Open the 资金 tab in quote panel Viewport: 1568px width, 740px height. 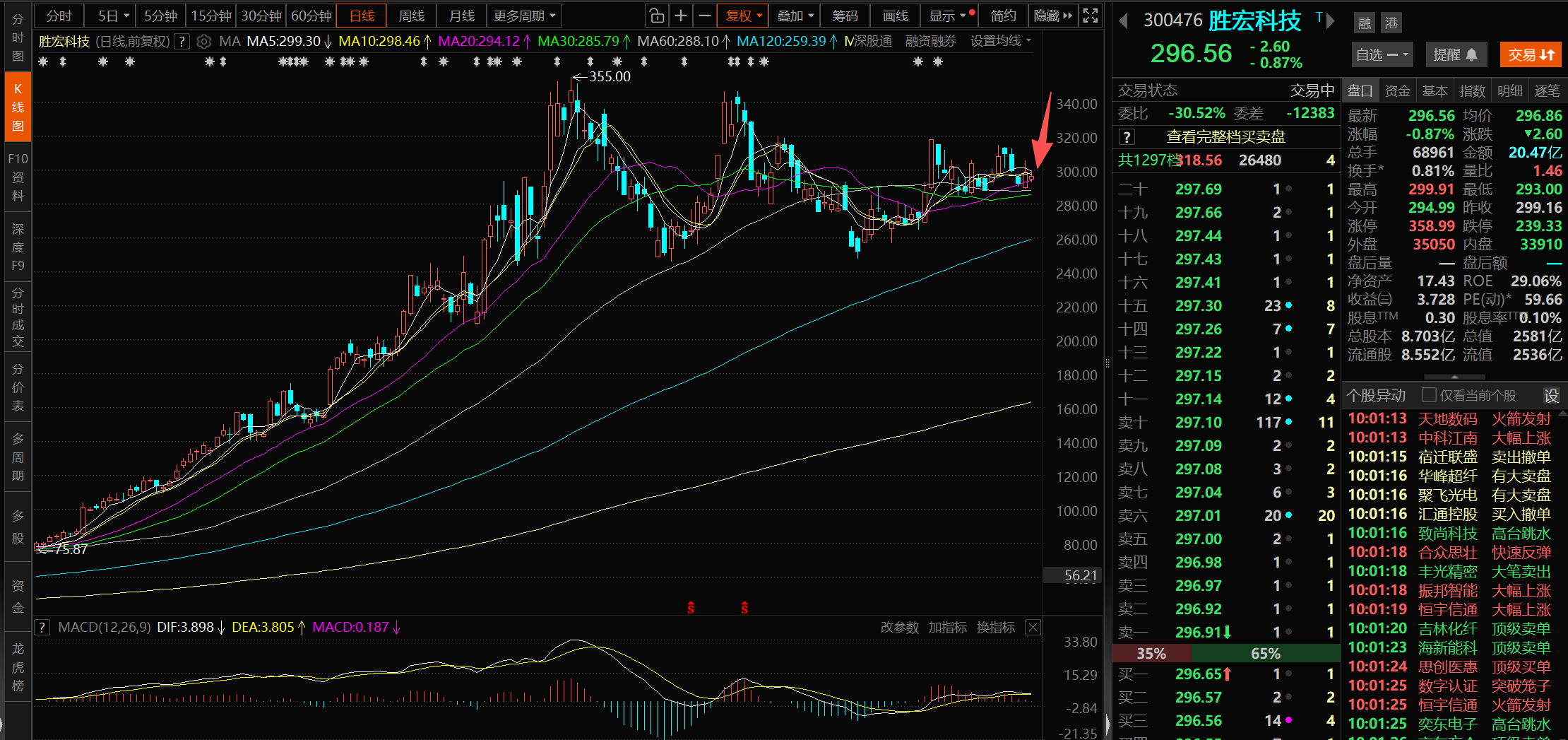coord(1397,90)
